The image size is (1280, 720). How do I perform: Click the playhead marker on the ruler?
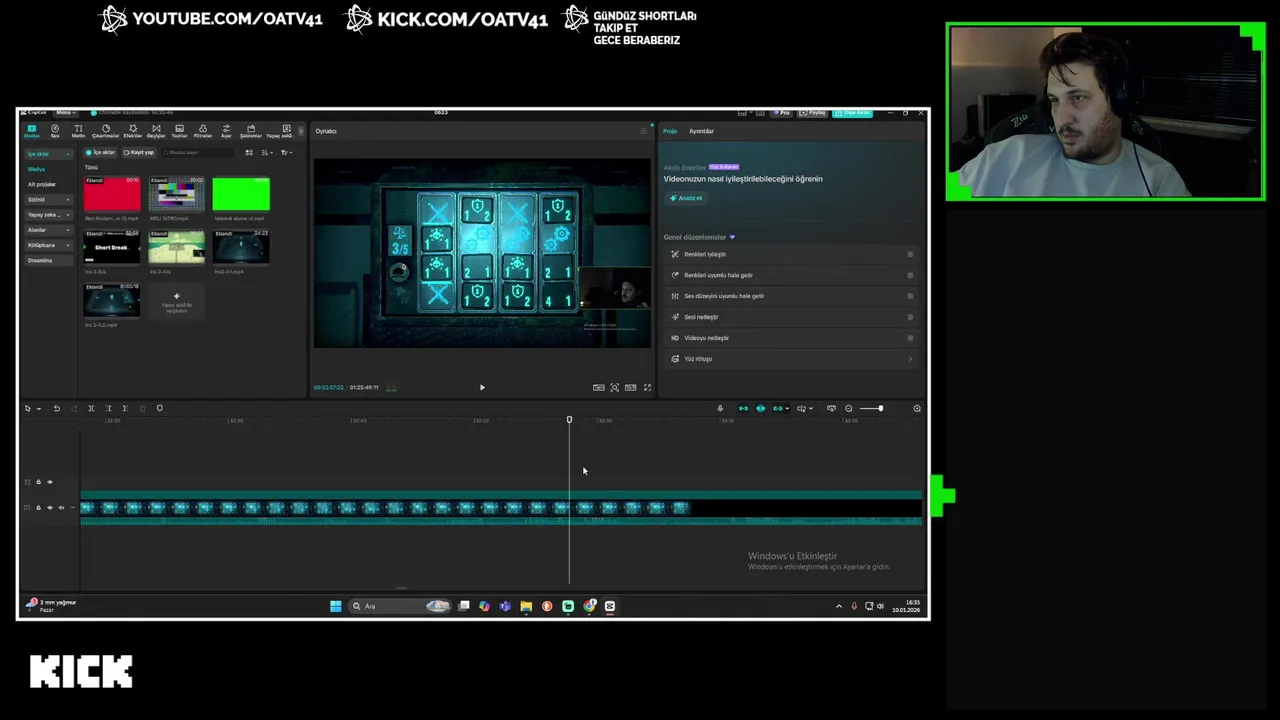pos(569,420)
